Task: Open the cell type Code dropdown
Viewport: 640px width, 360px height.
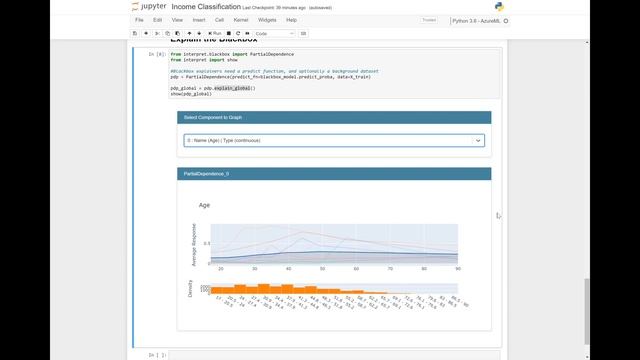Action: click(x=274, y=33)
